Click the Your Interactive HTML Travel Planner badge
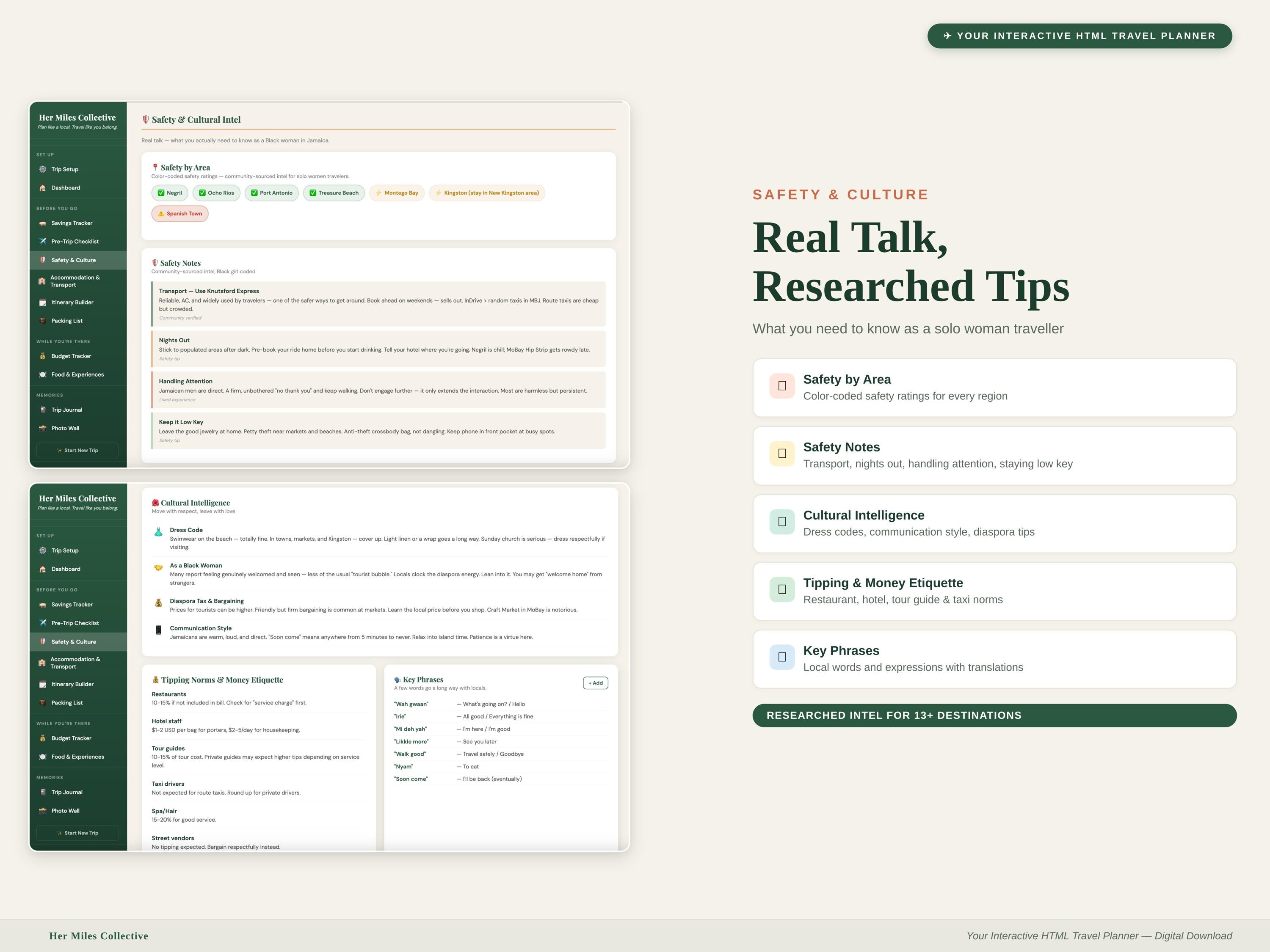Image resolution: width=1270 pixels, height=952 pixels. click(1079, 36)
